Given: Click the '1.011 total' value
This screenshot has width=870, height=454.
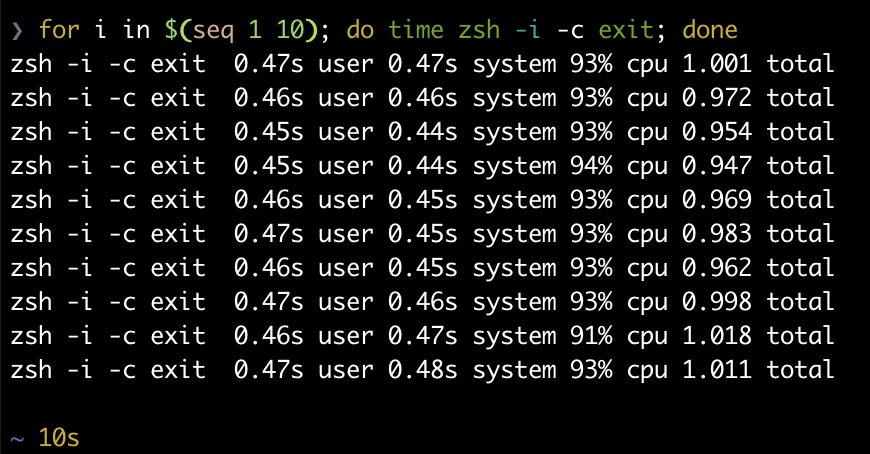Looking at the screenshot, I should pyautogui.click(x=758, y=370).
